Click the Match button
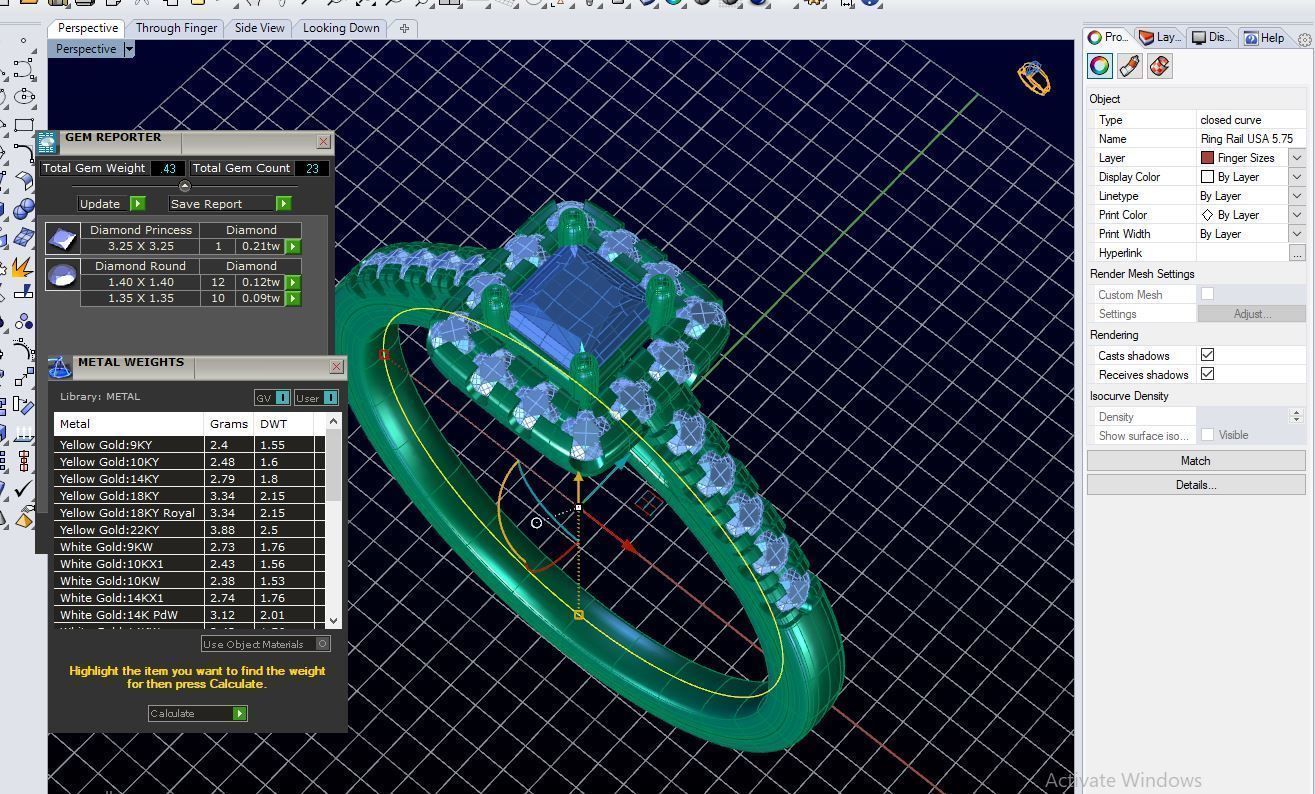The height and width of the screenshot is (794, 1315). tap(1196, 461)
